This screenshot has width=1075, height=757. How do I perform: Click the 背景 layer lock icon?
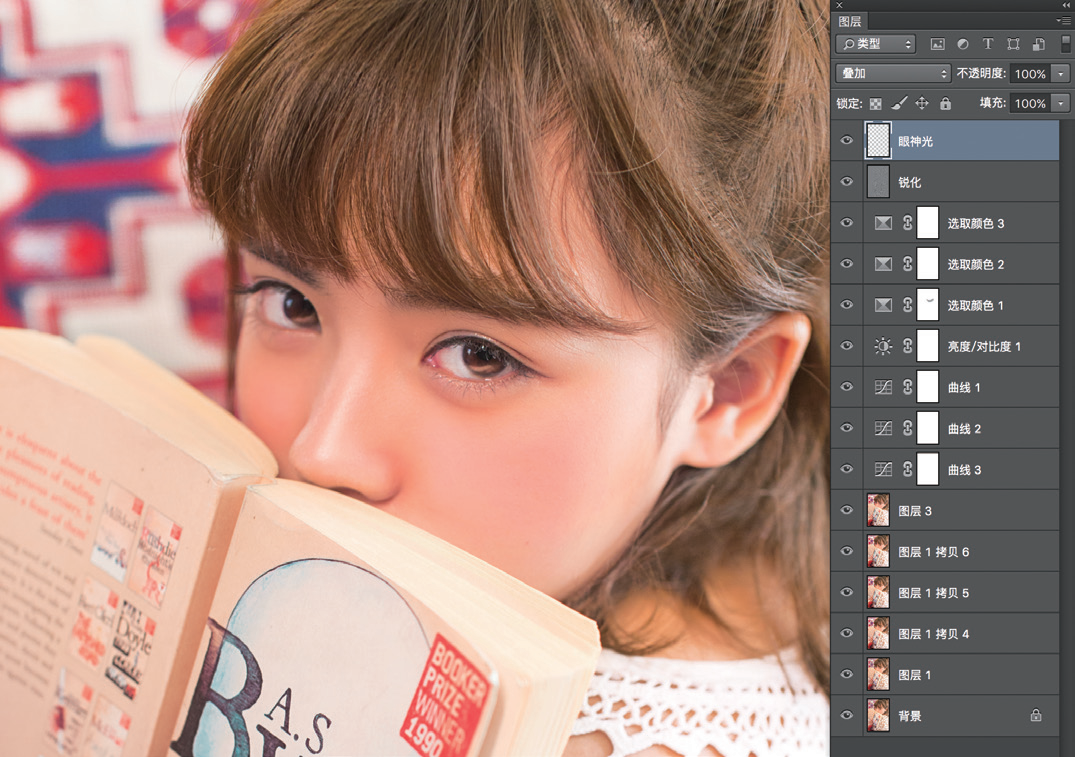pos(1035,715)
